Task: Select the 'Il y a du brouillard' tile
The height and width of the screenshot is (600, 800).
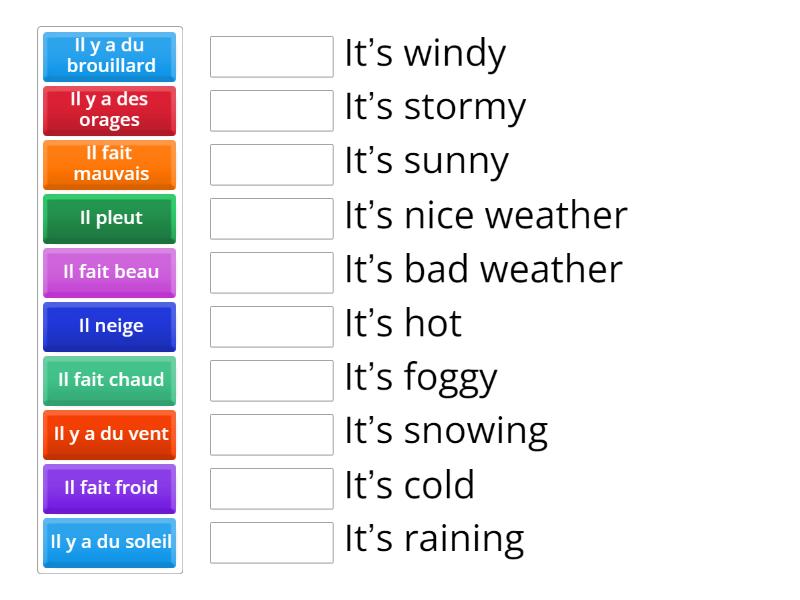Action: click(108, 57)
